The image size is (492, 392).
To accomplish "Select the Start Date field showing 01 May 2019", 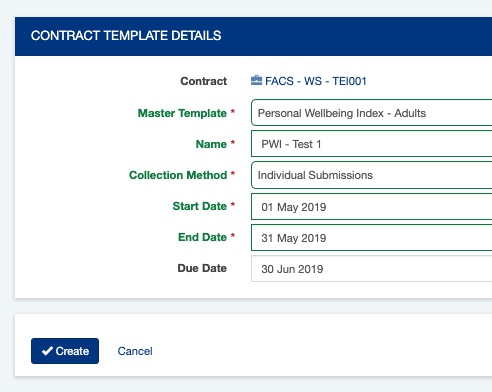I will (371, 206).
